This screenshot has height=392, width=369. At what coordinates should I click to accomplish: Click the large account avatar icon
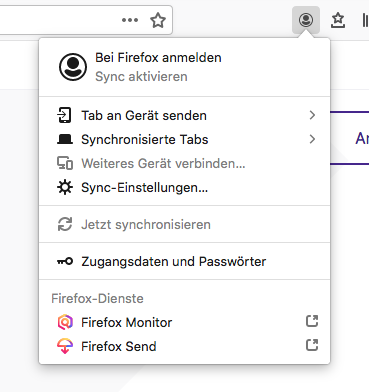pyautogui.click(x=73, y=67)
